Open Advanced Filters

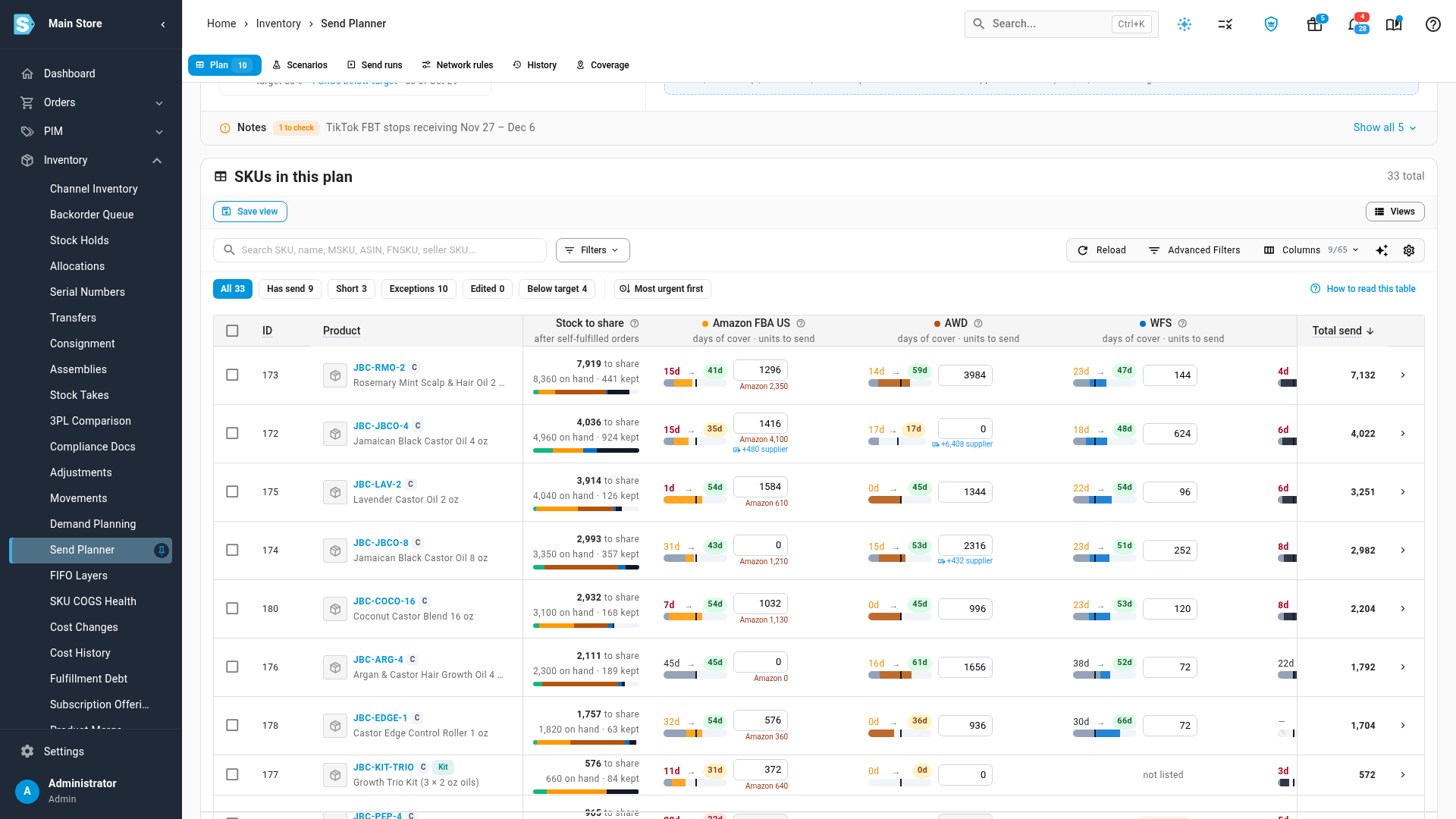pyautogui.click(x=1195, y=250)
